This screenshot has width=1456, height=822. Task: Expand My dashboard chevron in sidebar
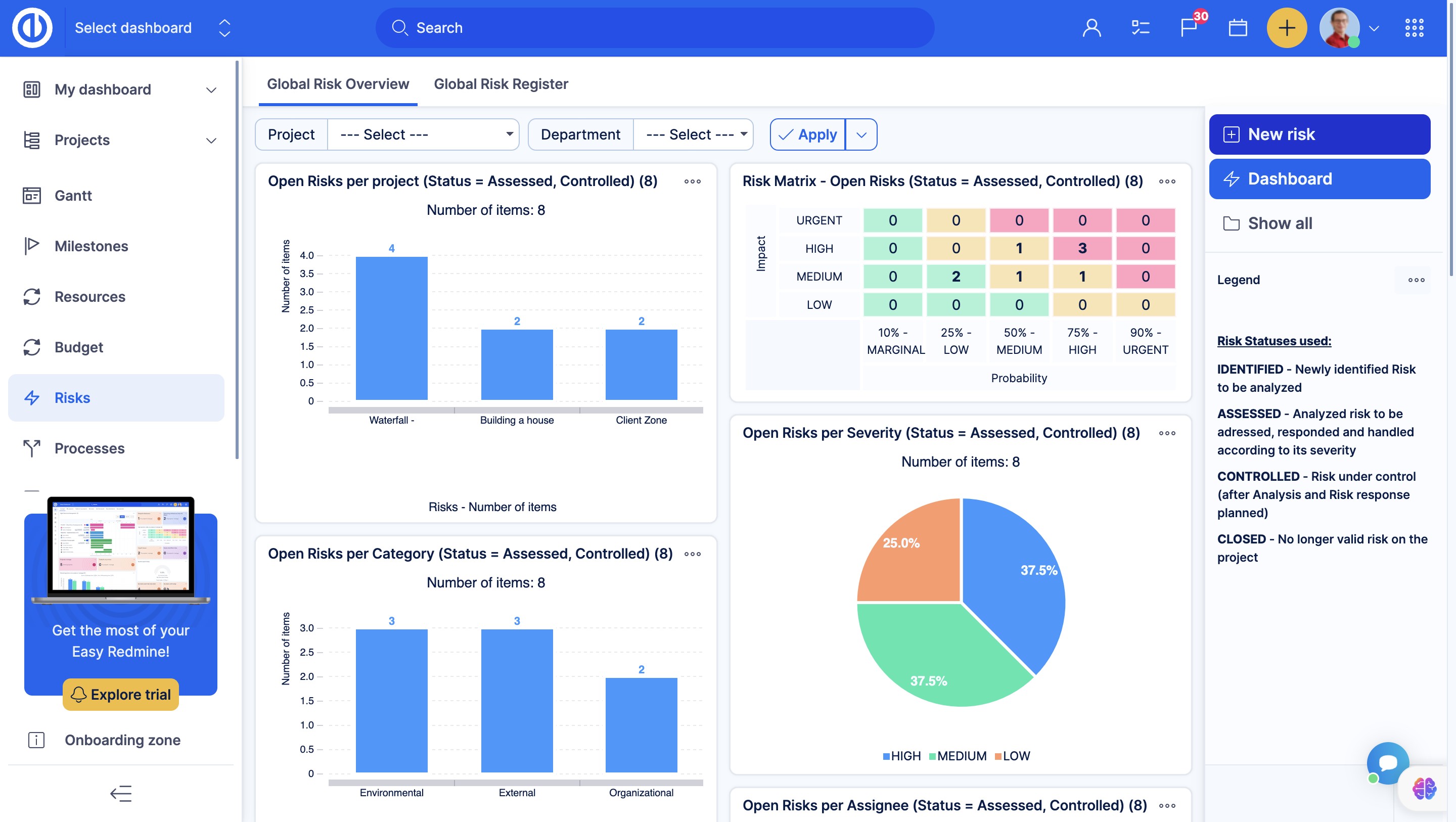pos(211,90)
